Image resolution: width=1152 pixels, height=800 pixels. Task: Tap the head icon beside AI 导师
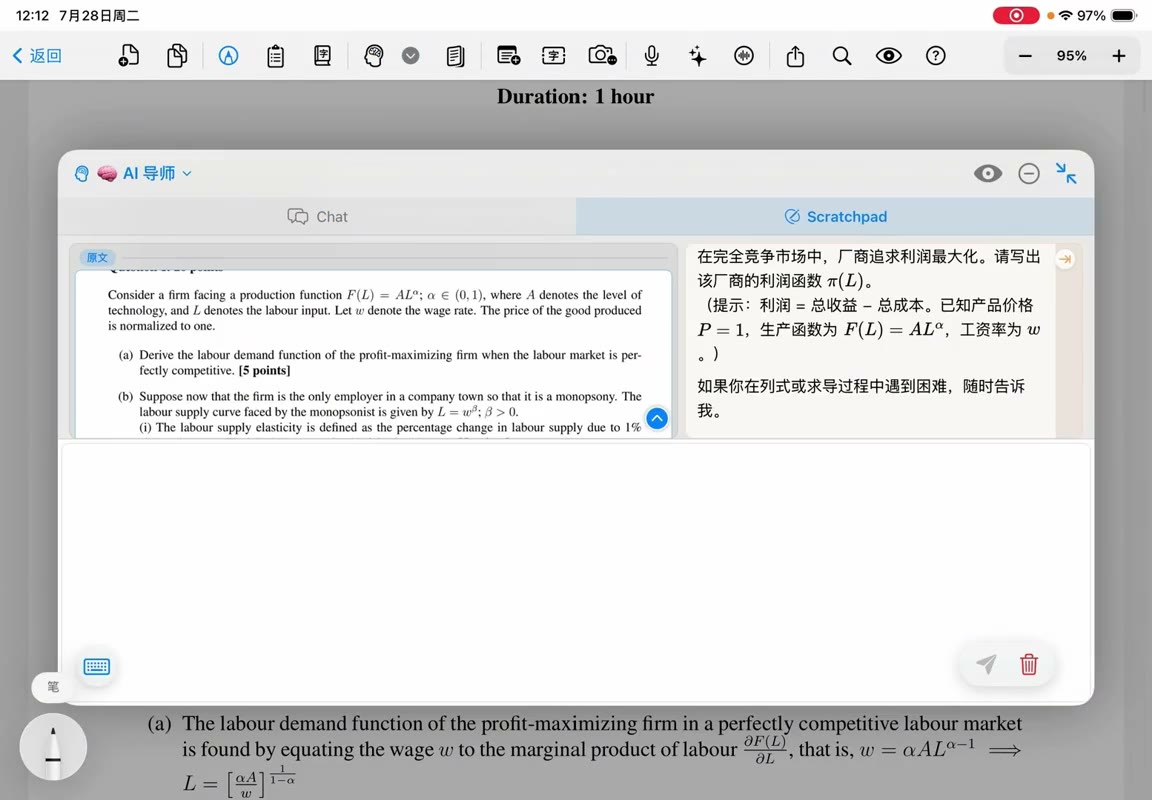coord(82,174)
